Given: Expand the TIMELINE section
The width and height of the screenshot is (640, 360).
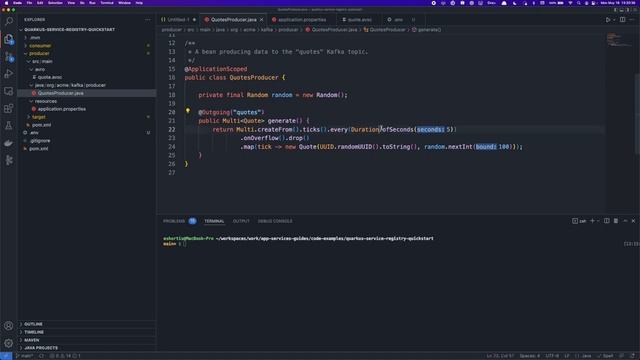Looking at the screenshot, I should (x=87, y=332).
